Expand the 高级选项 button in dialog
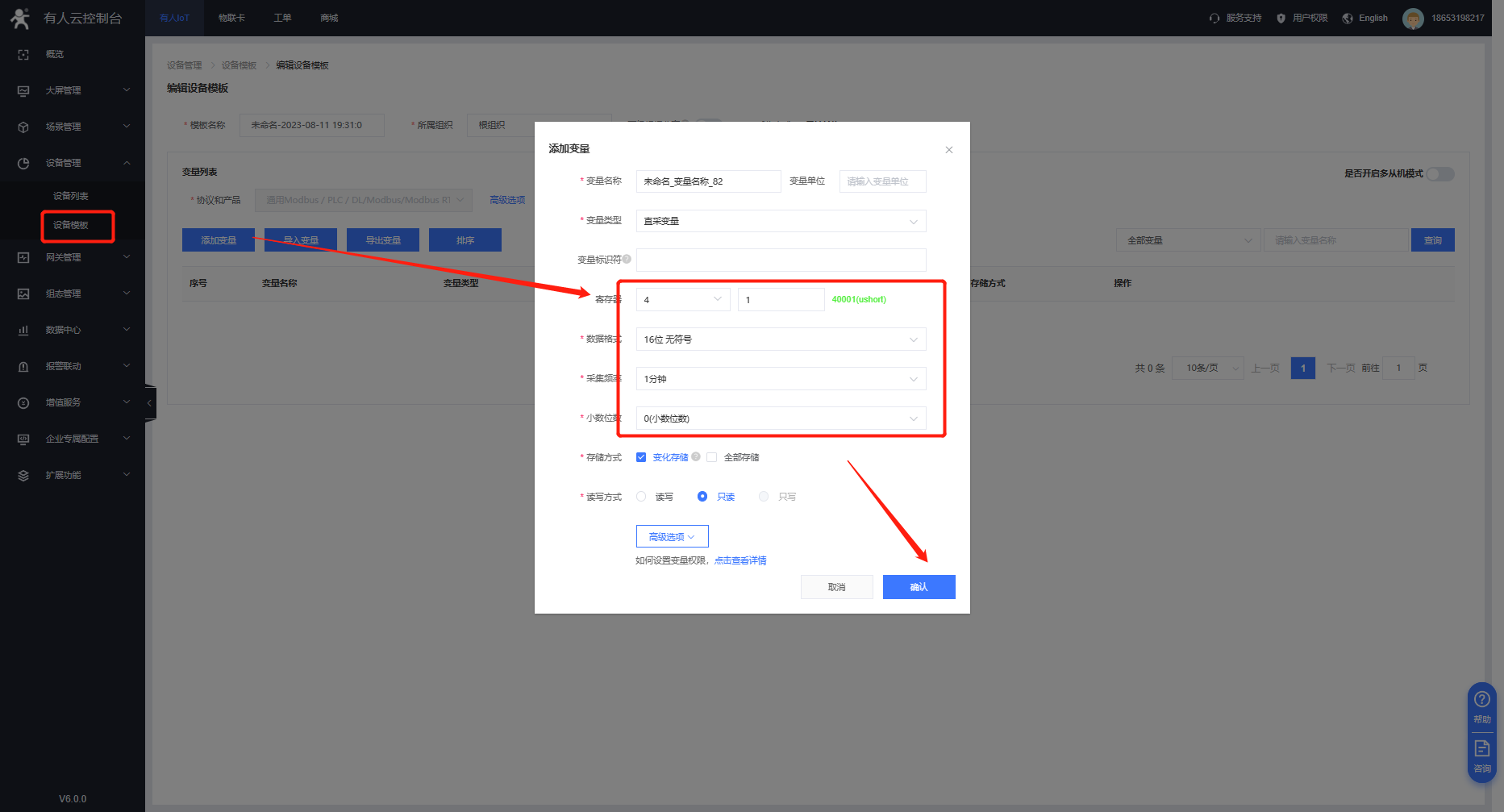This screenshot has height=812, width=1504. pos(672,537)
